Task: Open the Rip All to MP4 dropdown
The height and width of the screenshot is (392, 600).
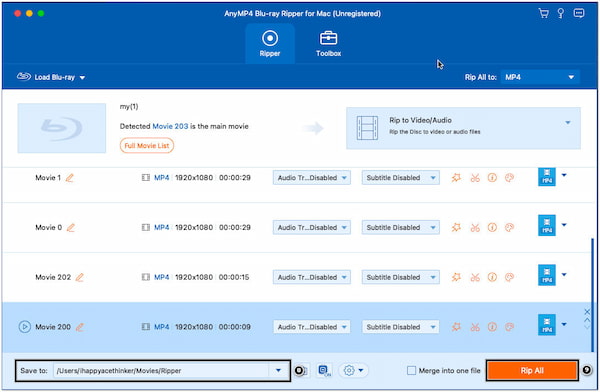Action: (540, 77)
